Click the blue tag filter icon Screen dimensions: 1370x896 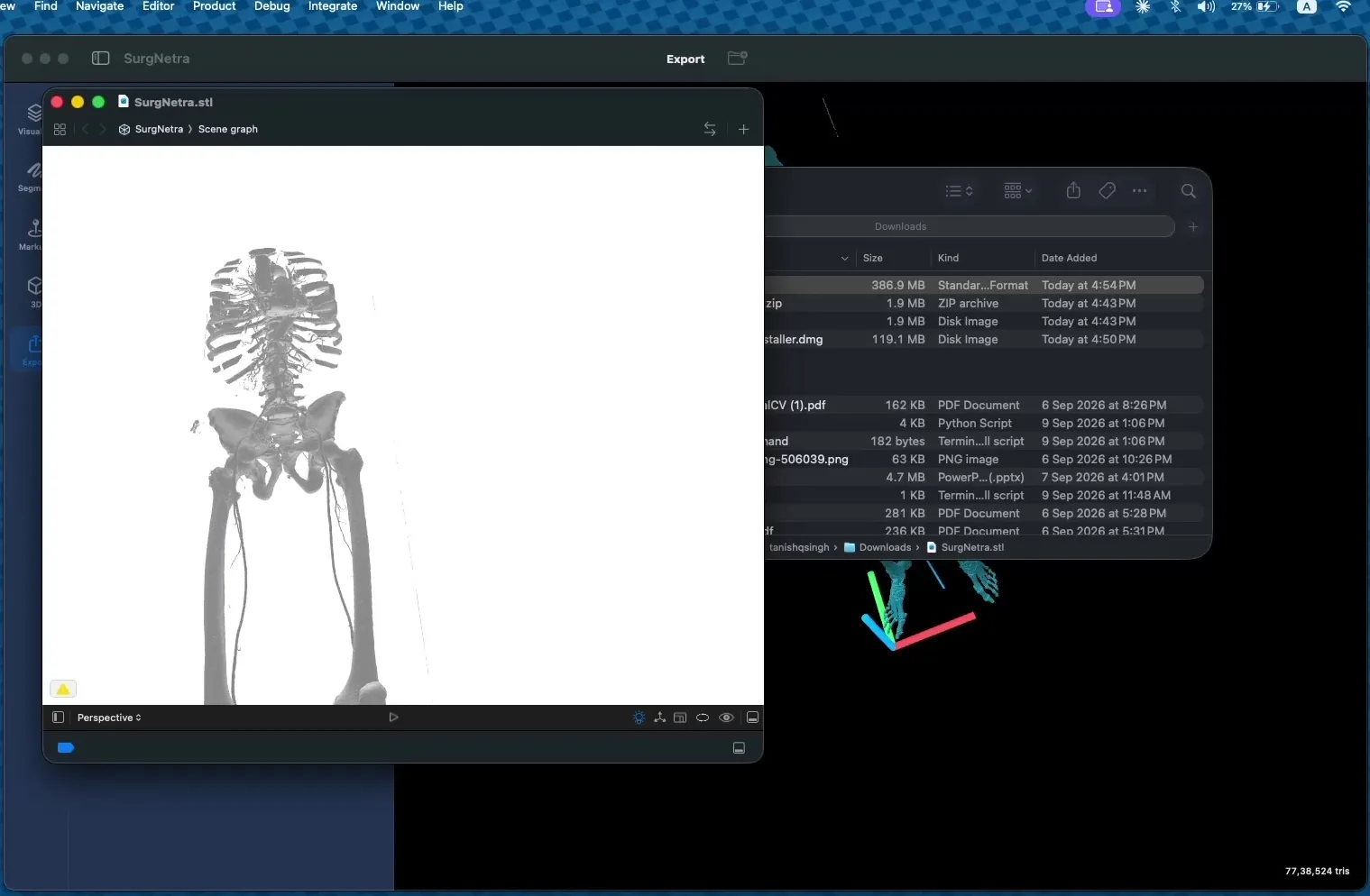(66, 747)
